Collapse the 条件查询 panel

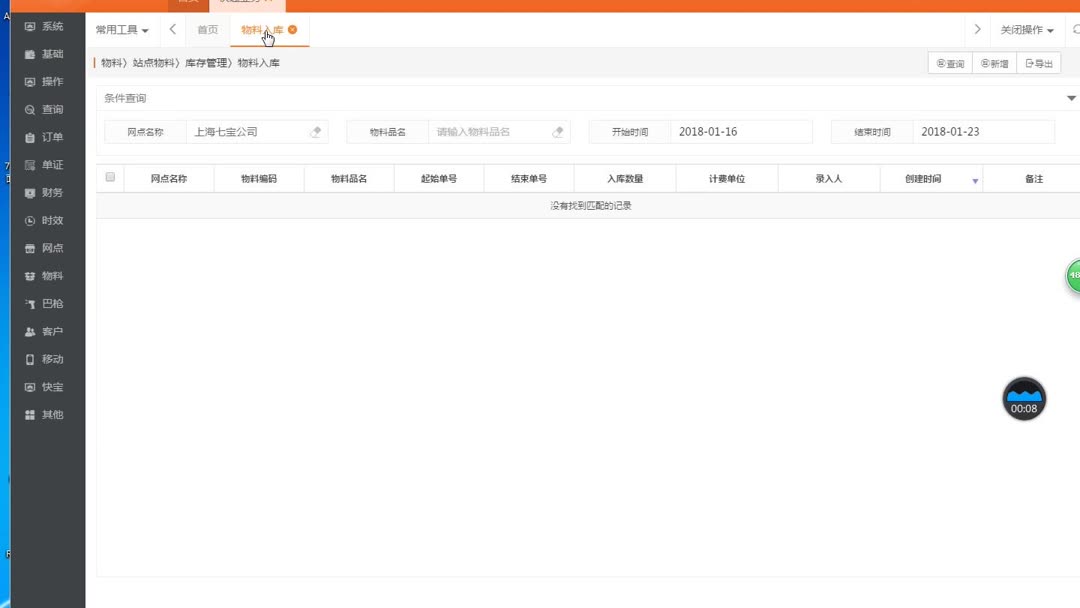tap(1071, 98)
